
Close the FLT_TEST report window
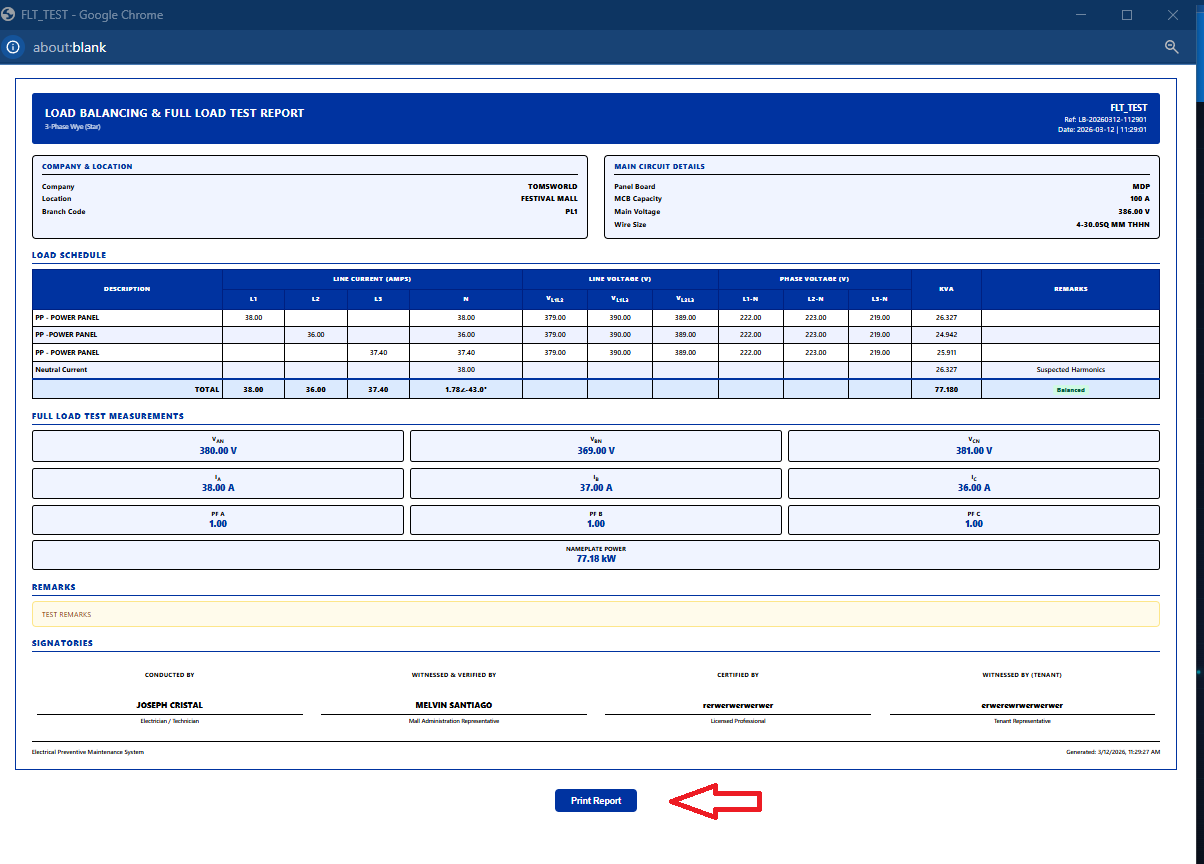pyautogui.click(x=1173, y=15)
